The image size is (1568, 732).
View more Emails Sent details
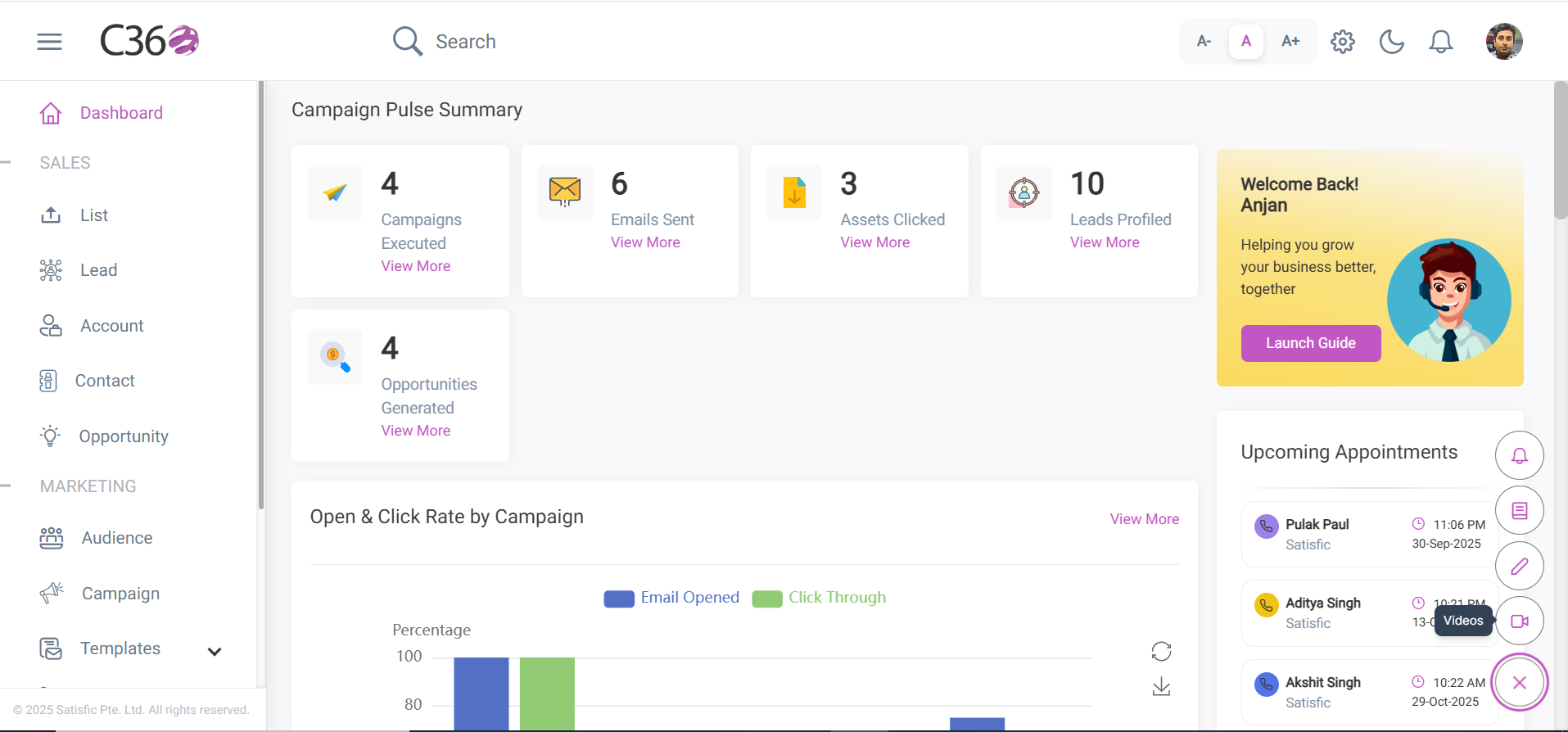(x=645, y=242)
